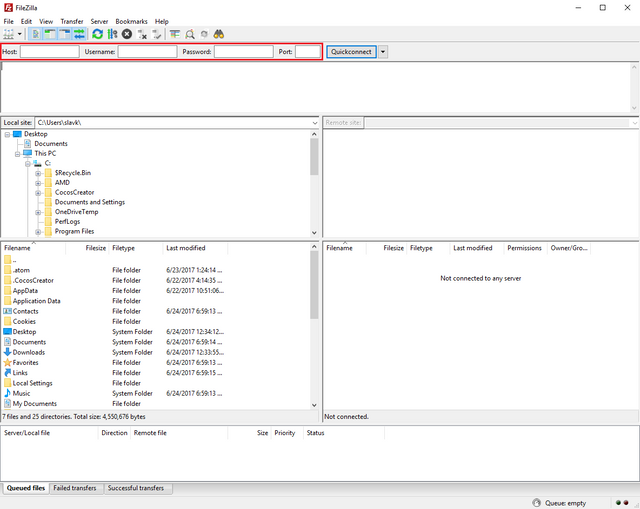Focus the Port input field
The height and width of the screenshot is (509, 640).
(308, 52)
